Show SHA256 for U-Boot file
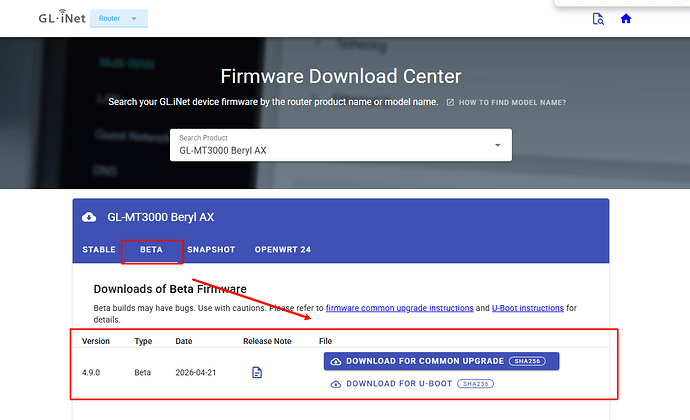The height and width of the screenshot is (420, 690). click(x=476, y=384)
